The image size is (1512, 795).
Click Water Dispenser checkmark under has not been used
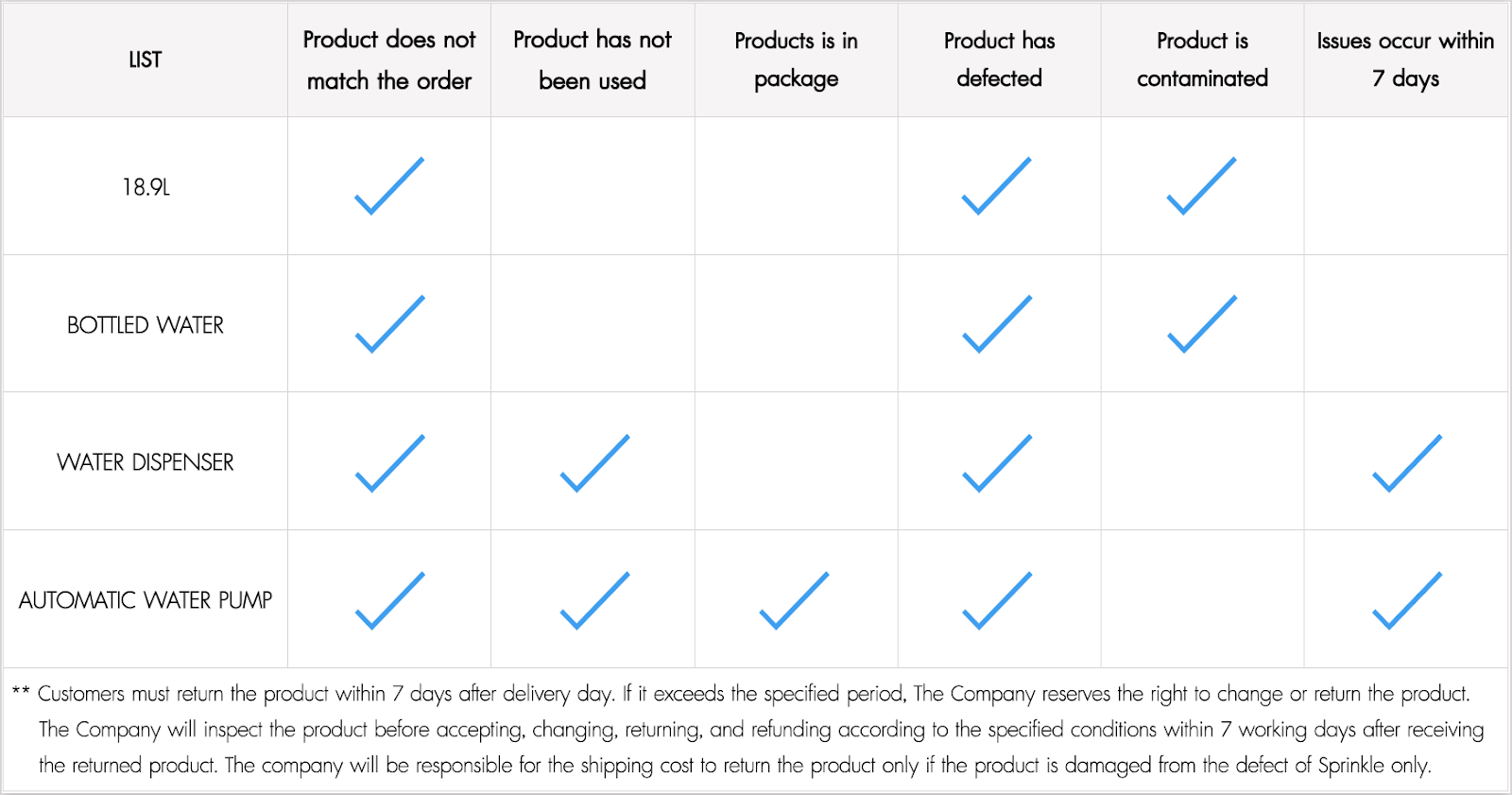pos(594,463)
